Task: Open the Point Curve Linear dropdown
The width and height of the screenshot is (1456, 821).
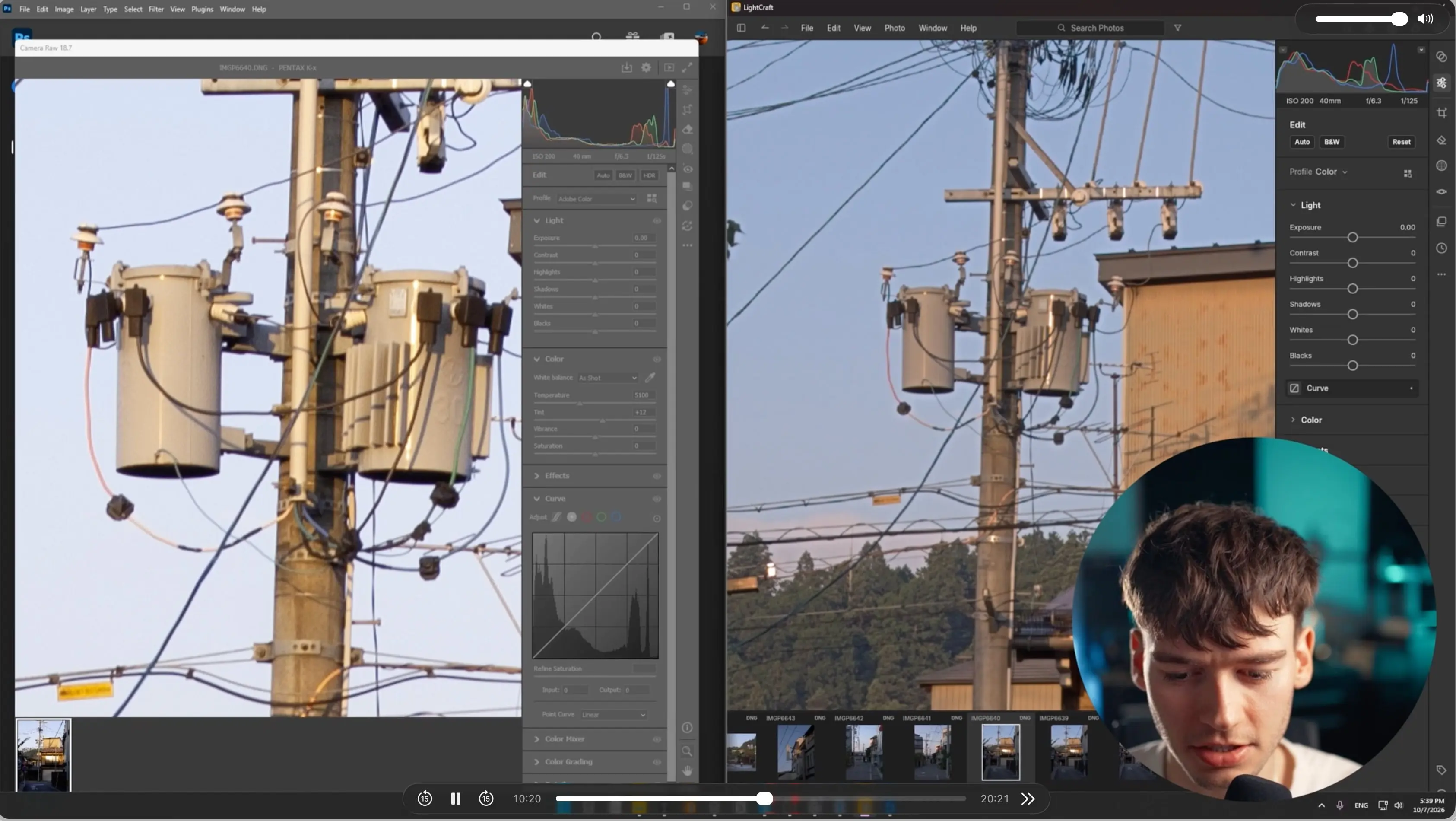Action: [x=613, y=715]
